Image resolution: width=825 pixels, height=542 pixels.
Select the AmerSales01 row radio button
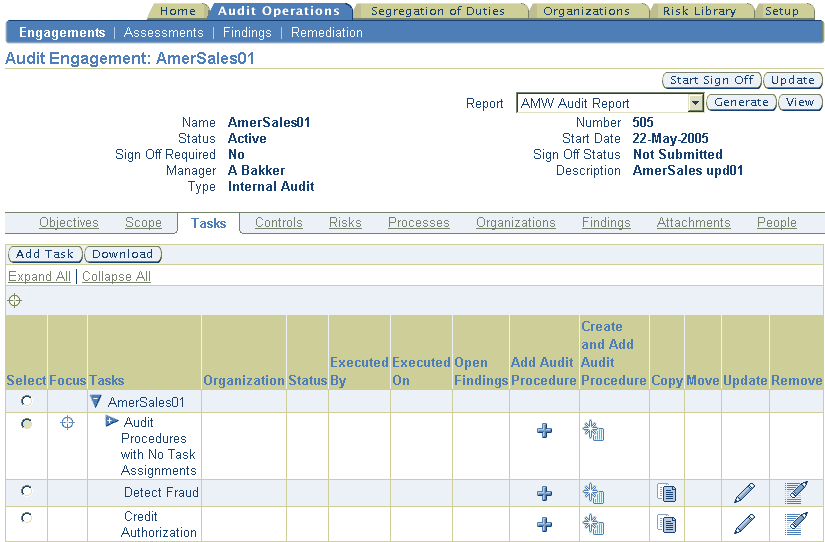tap(26, 401)
